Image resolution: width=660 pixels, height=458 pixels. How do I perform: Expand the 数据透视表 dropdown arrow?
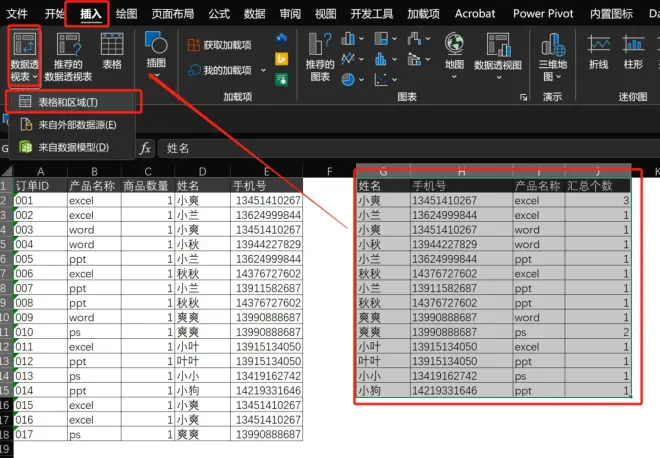pyautogui.click(x=35, y=77)
